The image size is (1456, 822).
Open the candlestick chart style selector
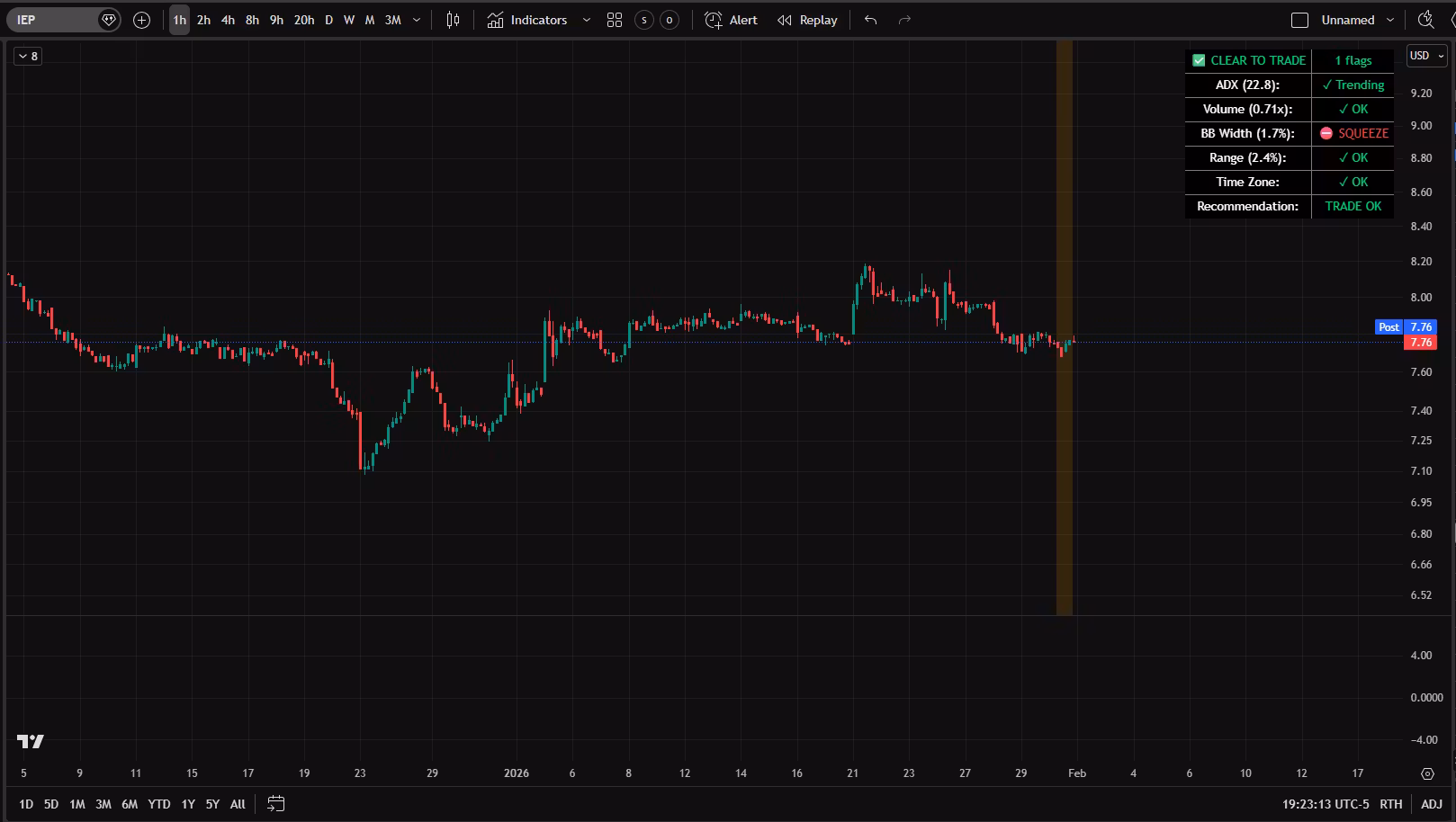453,20
